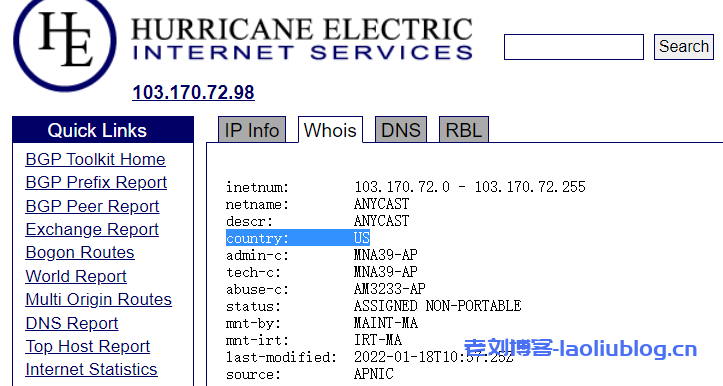Screen dimensions: 723x386
Task: Click the Quick Links header
Action: pos(103,130)
